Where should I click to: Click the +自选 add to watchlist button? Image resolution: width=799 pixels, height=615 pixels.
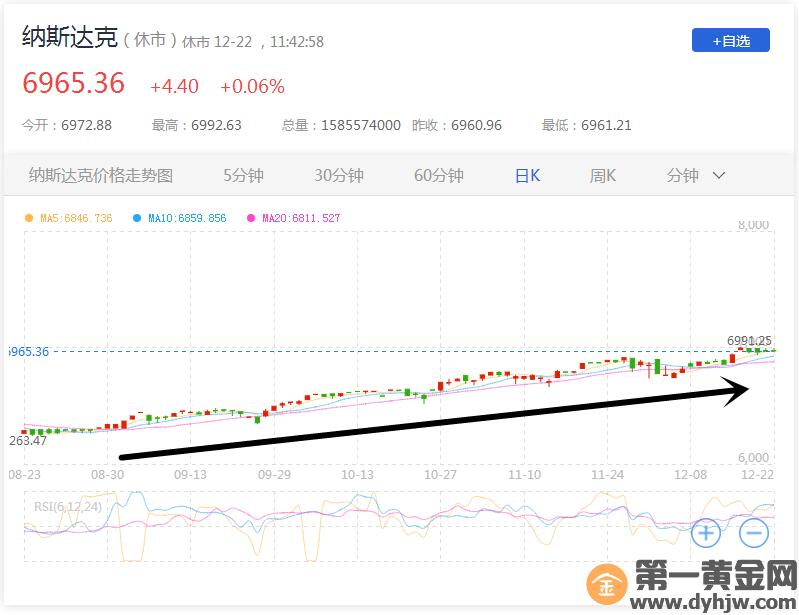click(730, 40)
